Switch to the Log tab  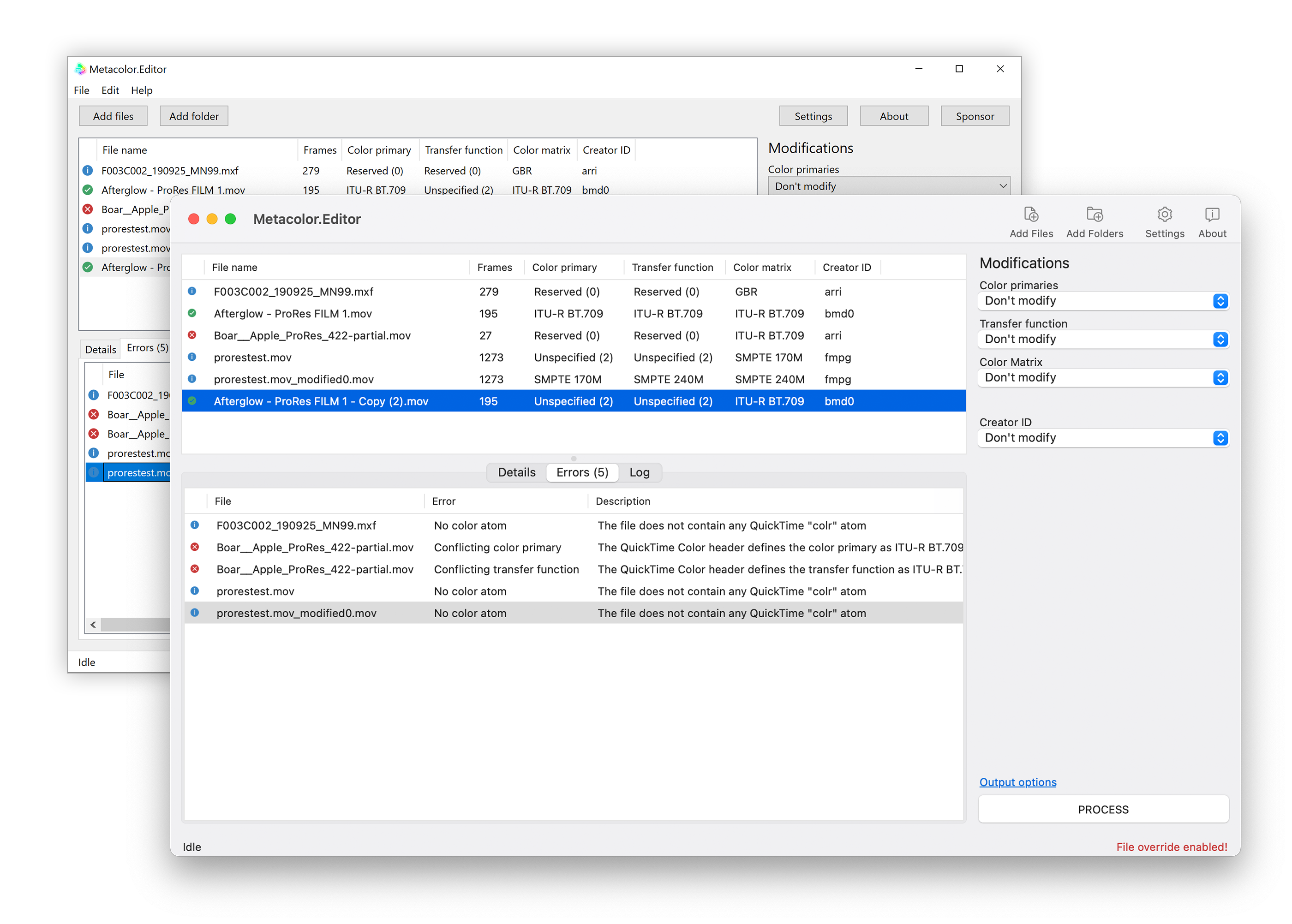click(639, 472)
